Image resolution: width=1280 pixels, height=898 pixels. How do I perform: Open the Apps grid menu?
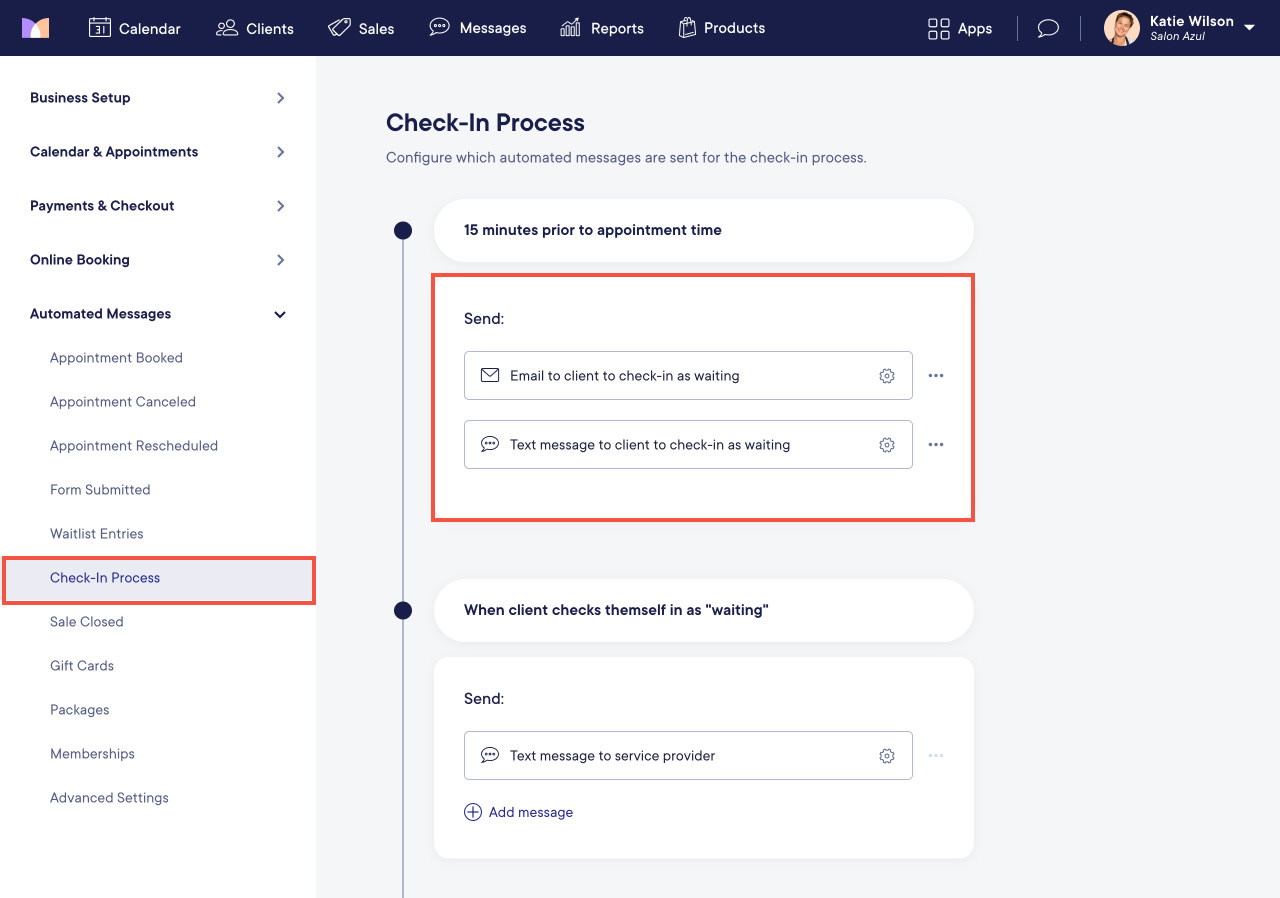coord(960,28)
